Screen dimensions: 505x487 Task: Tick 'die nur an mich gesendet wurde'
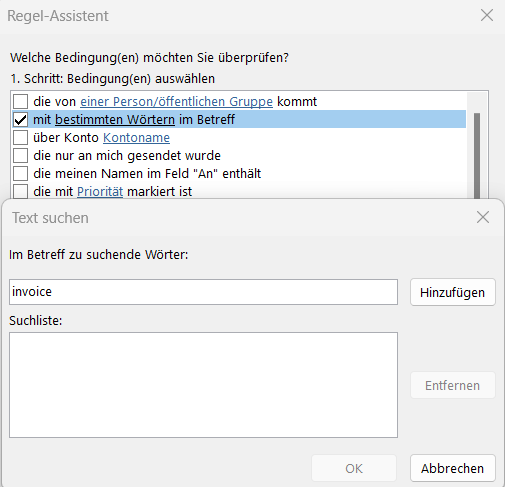click(20, 155)
